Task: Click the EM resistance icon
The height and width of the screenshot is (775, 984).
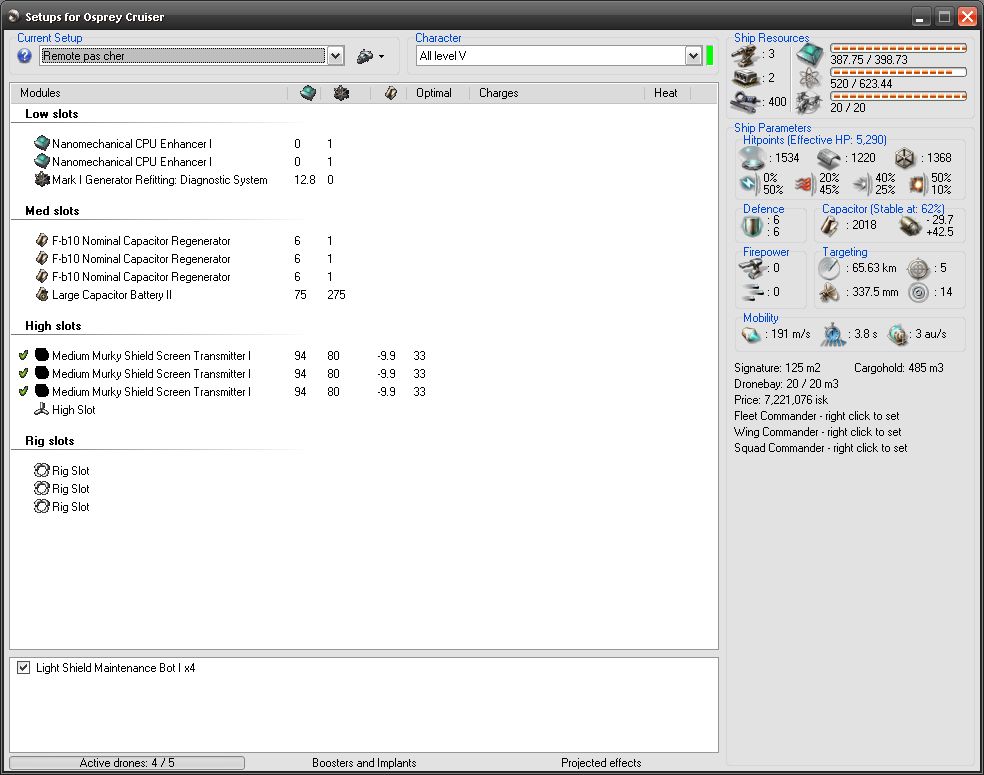Action: coord(749,184)
